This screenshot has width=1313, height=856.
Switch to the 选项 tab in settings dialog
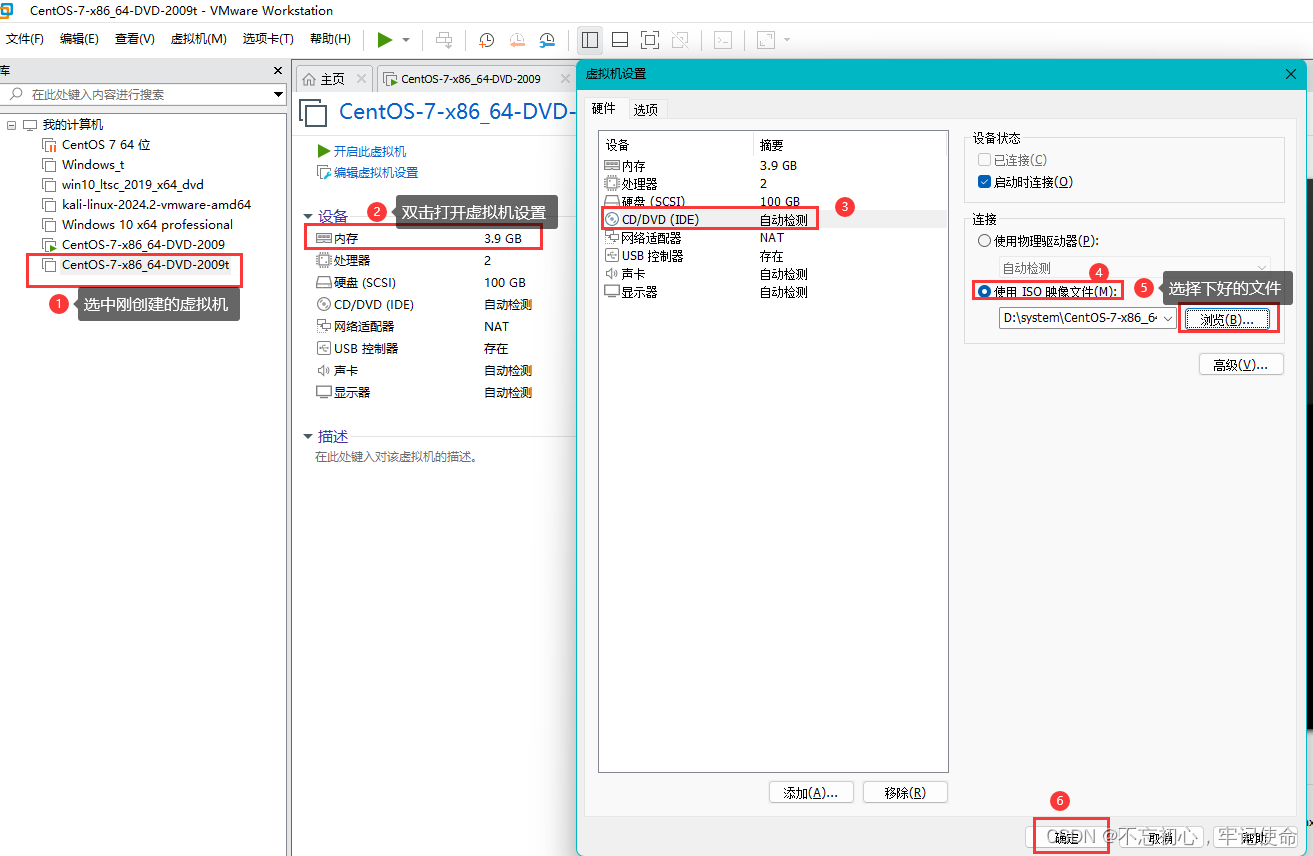[x=646, y=110]
